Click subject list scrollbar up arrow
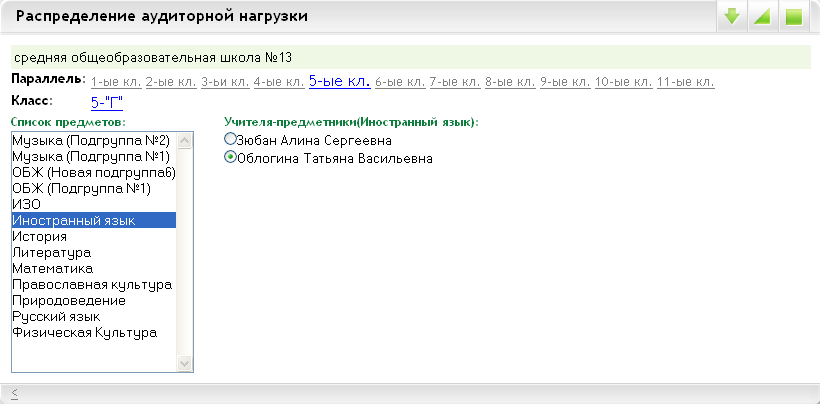Screen dimensions: 820x404 pyautogui.click(x=185, y=141)
